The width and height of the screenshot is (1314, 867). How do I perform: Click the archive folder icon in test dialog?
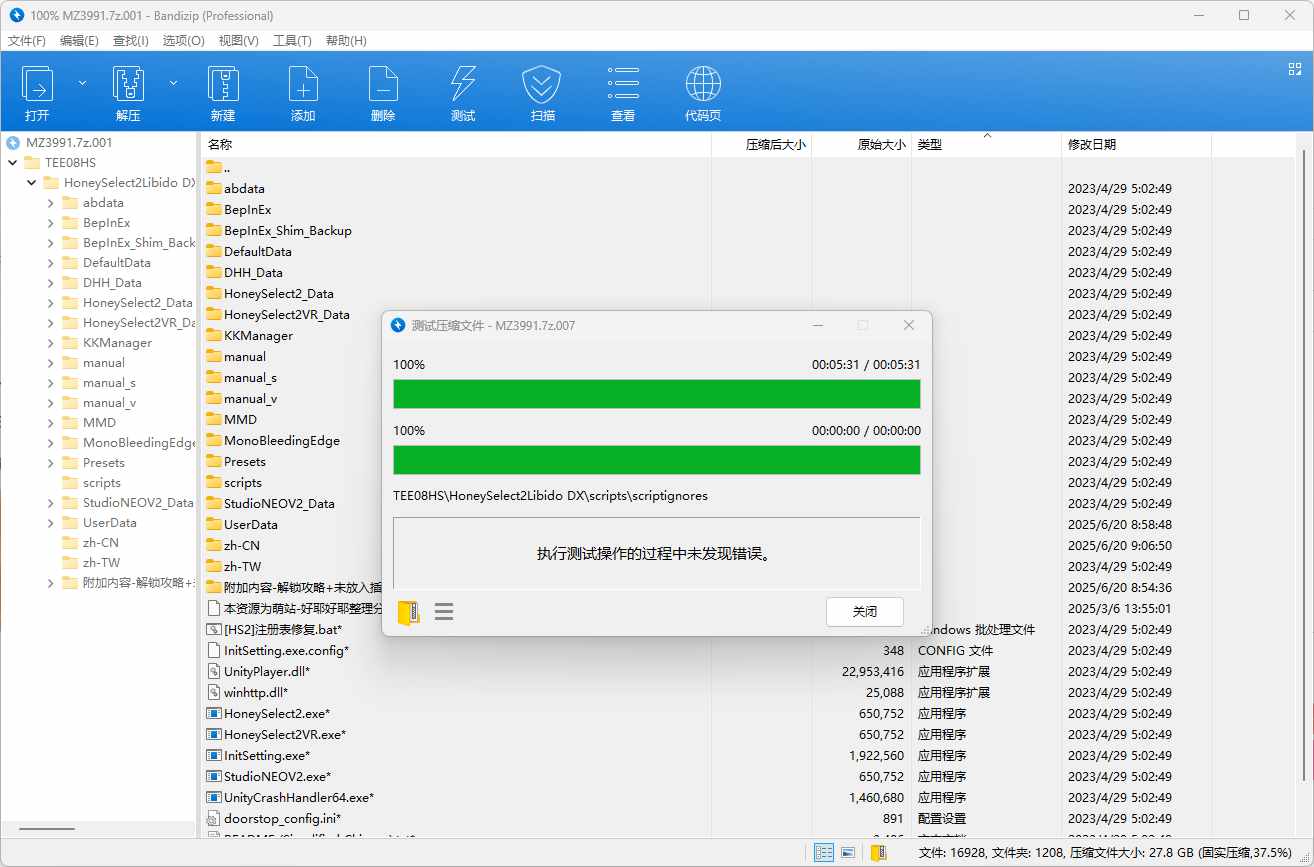(x=408, y=612)
